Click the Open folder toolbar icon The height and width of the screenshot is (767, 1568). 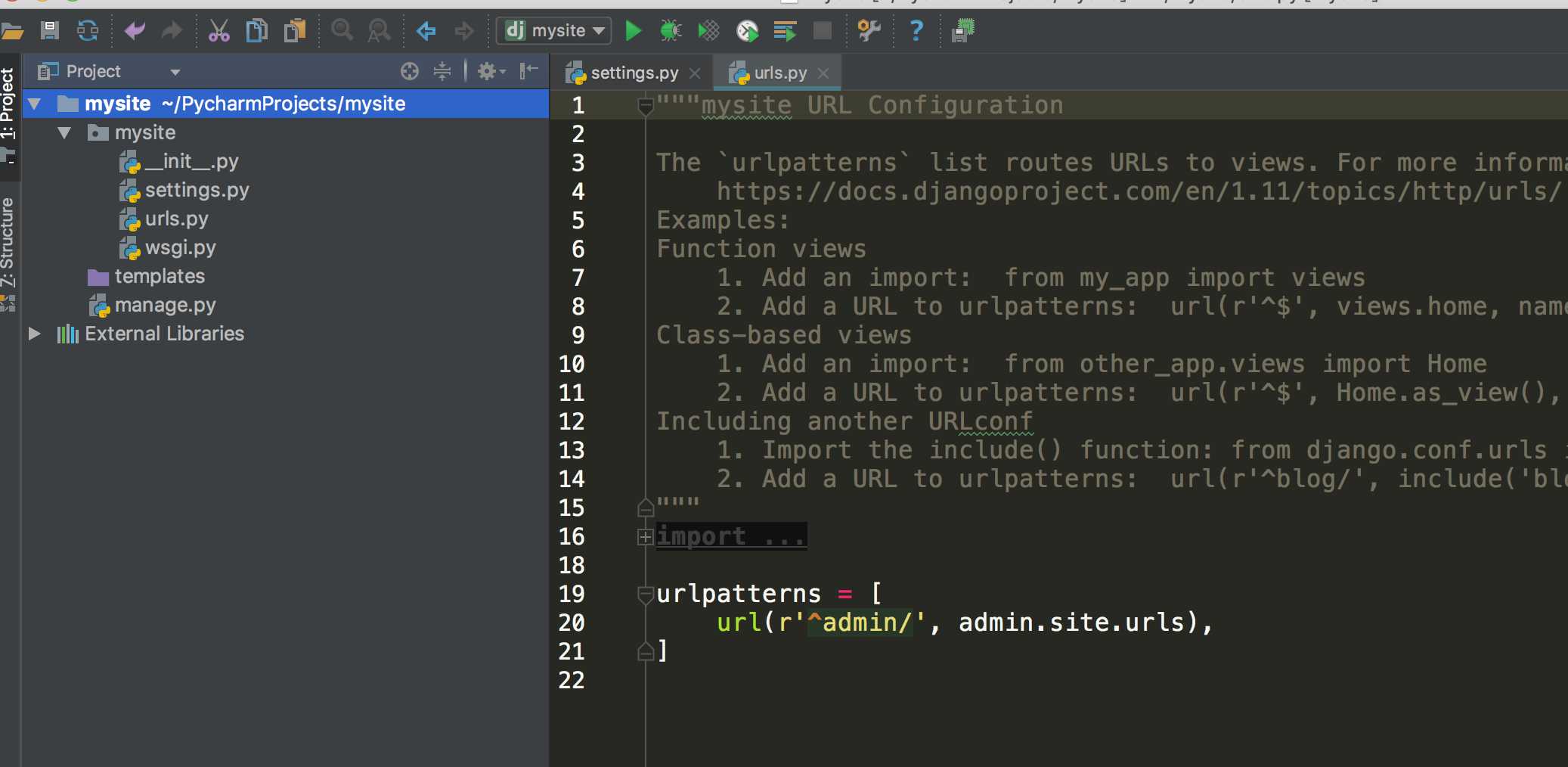(x=12, y=31)
